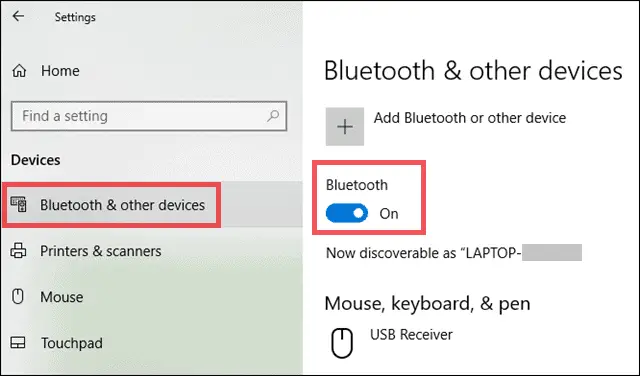The width and height of the screenshot is (640, 376).
Task: Open Mouse settings in sidebar
Action: [x=62, y=297]
